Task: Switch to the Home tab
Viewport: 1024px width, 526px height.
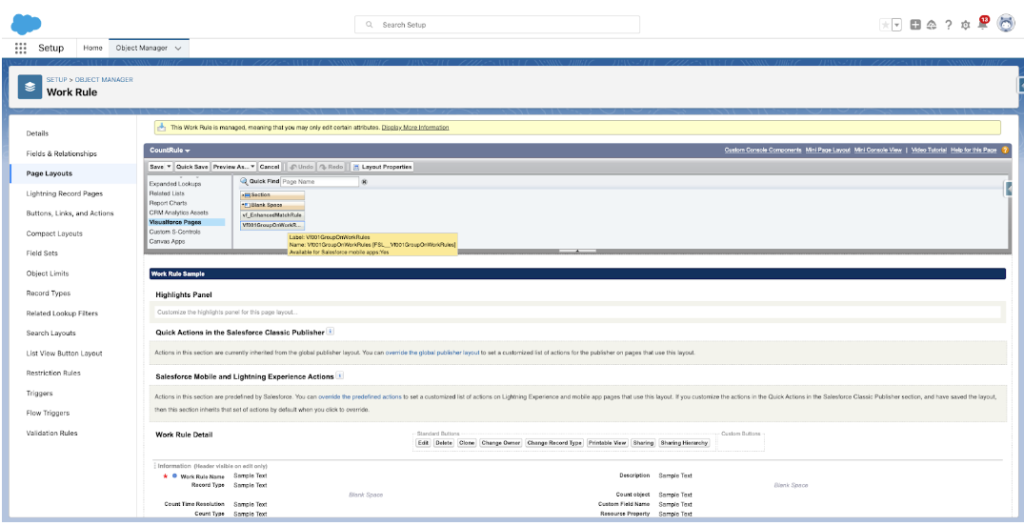Action: [93, 48]
